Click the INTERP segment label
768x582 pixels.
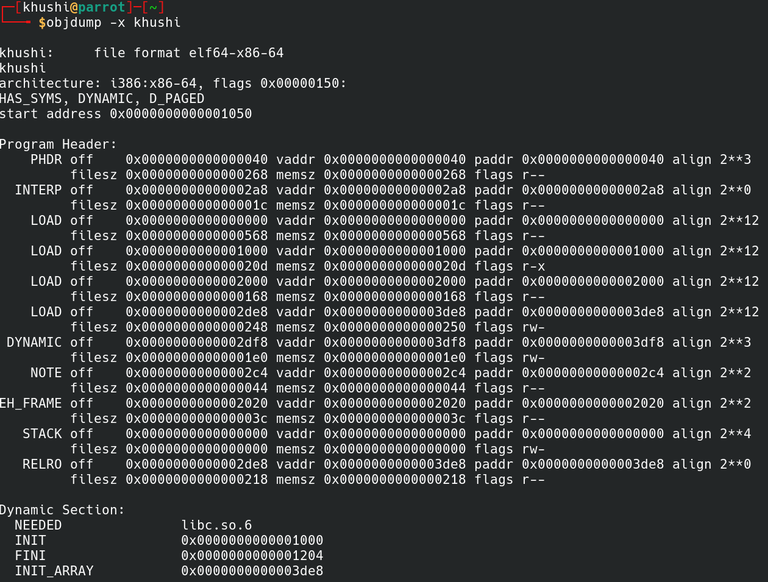(x=38, y=190)
